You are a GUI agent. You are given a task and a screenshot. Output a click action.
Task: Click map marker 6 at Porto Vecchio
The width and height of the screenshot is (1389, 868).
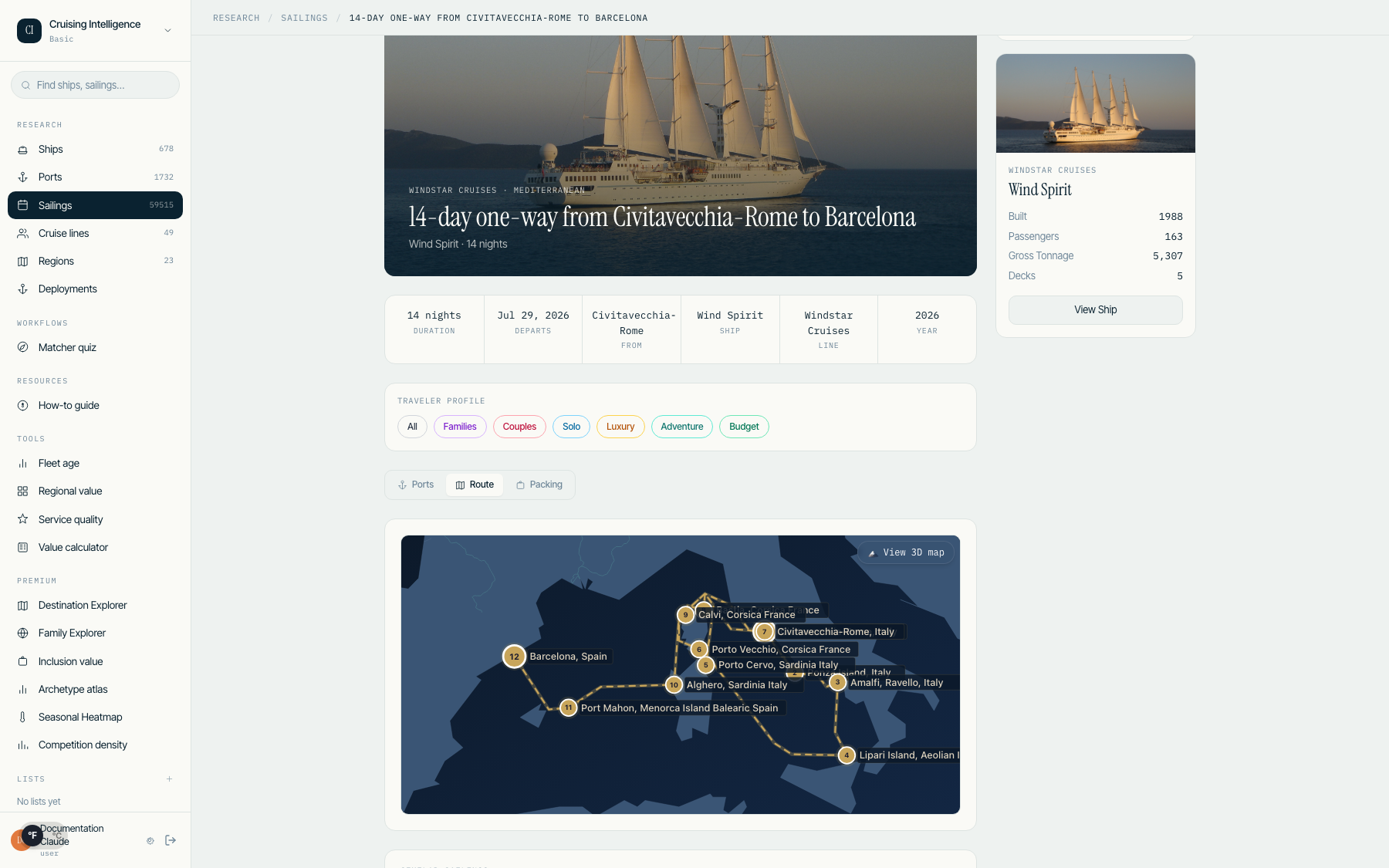tap(699, 650)
